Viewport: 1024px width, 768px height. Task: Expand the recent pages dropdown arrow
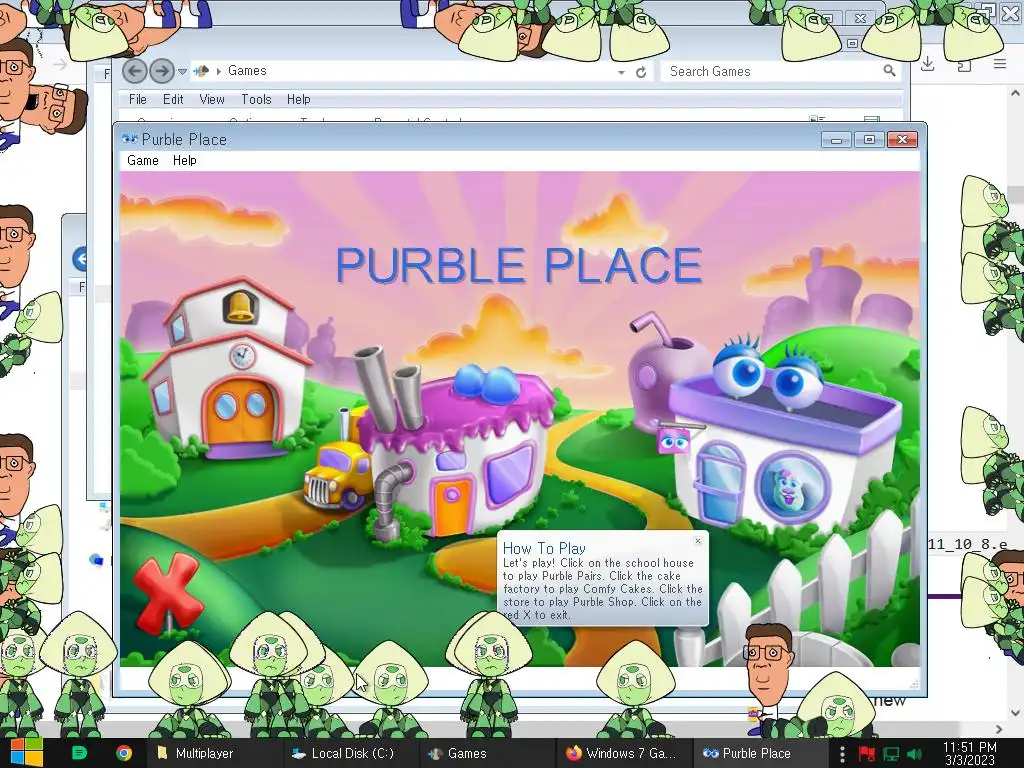pyautogui.click(x=183, y=71)
